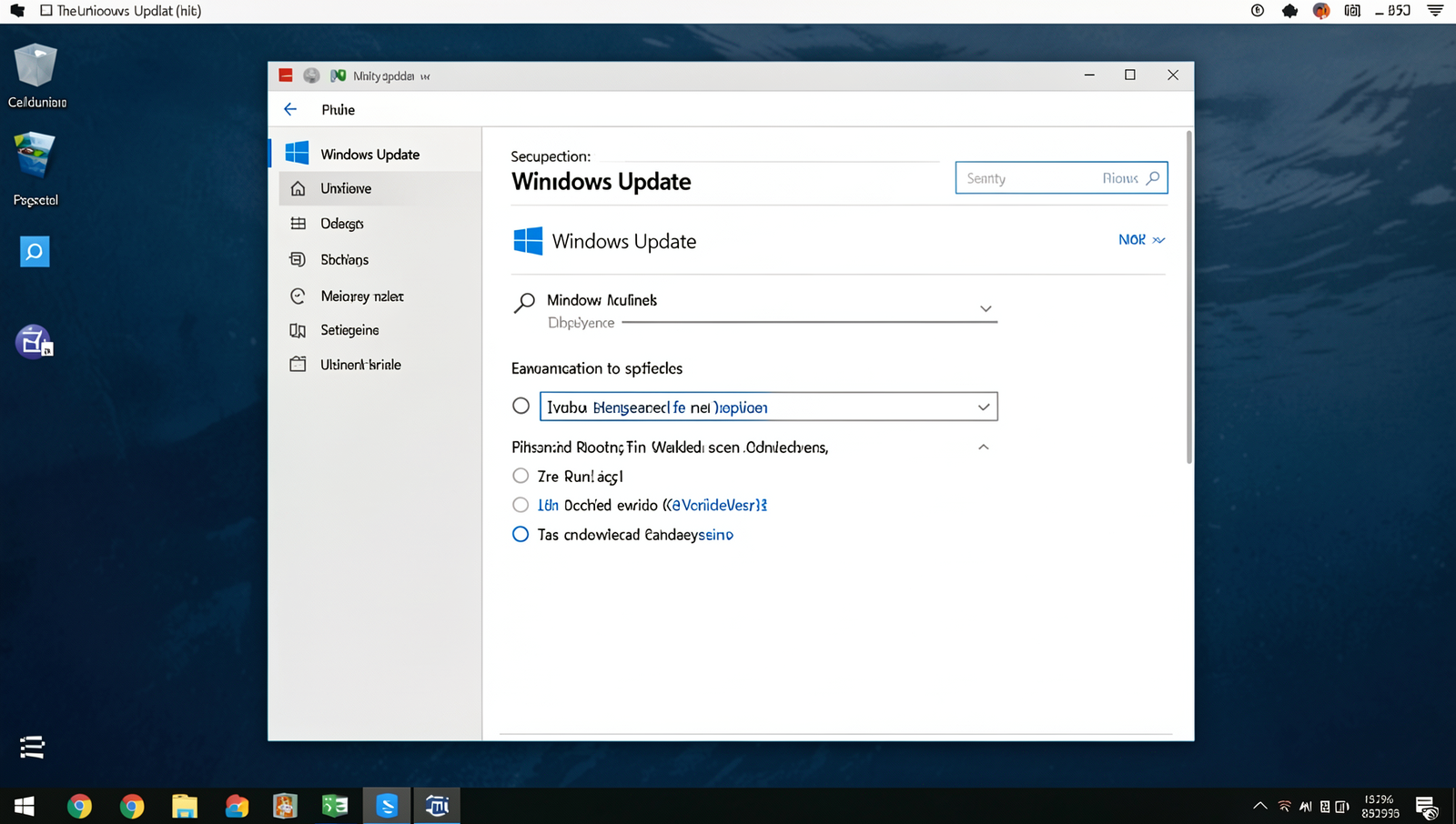Click the large Windows logo beside Windows Update
The width and height of the screenshot is (1456, 824).
tap(528, 241)
